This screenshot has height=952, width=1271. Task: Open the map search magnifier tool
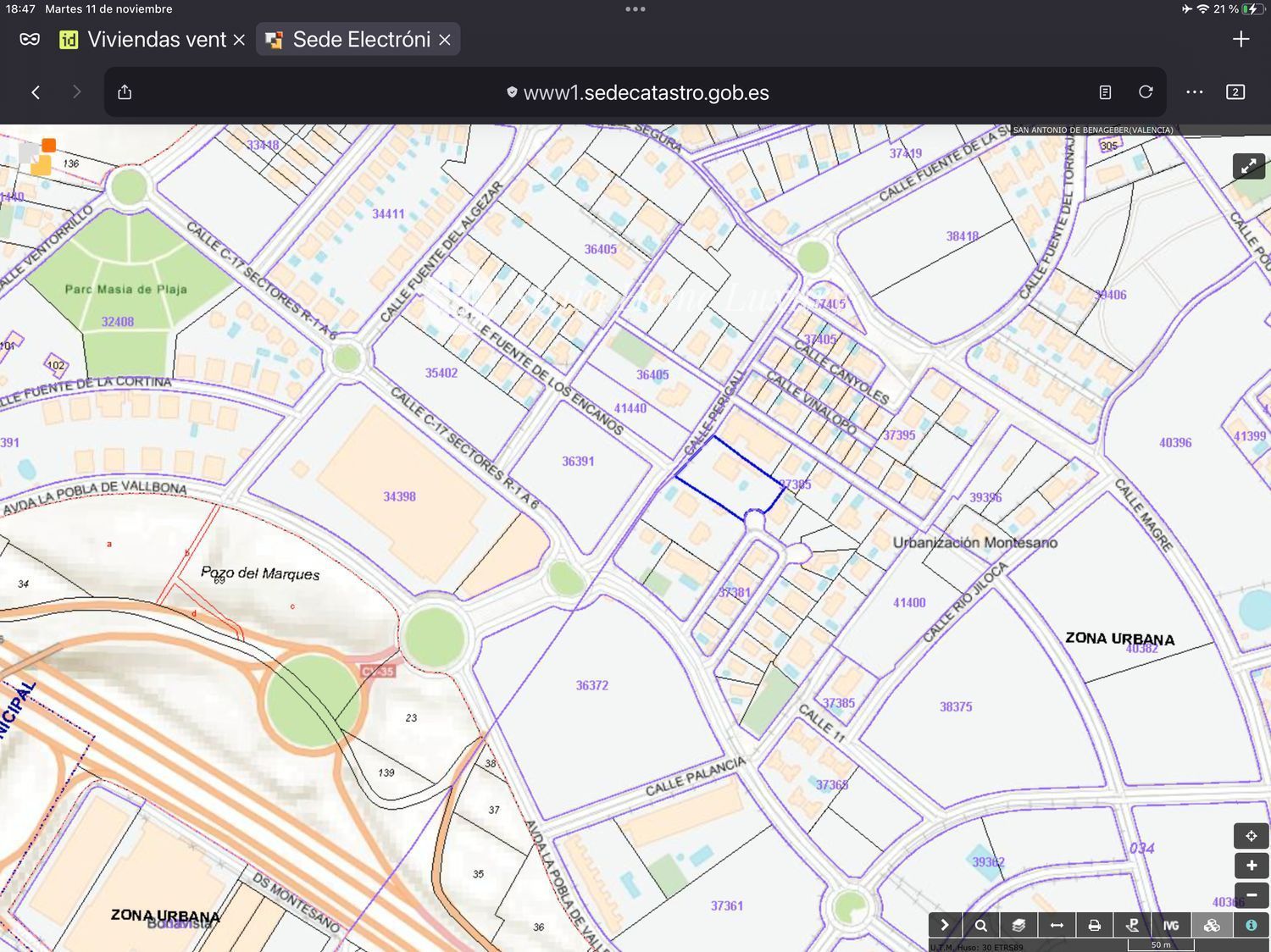[x=980, y=925]
